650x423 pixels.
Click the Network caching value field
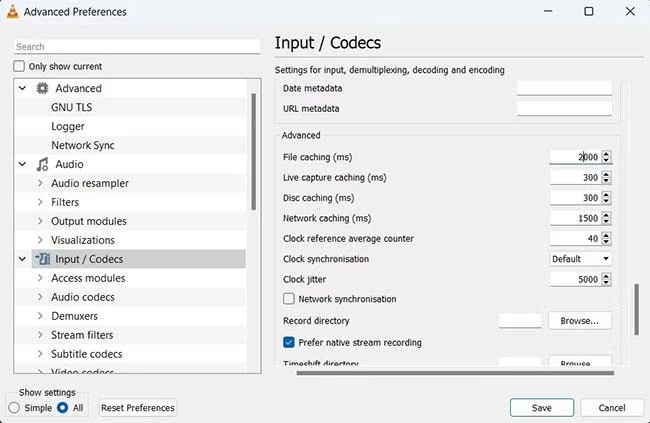click(575, 218)
